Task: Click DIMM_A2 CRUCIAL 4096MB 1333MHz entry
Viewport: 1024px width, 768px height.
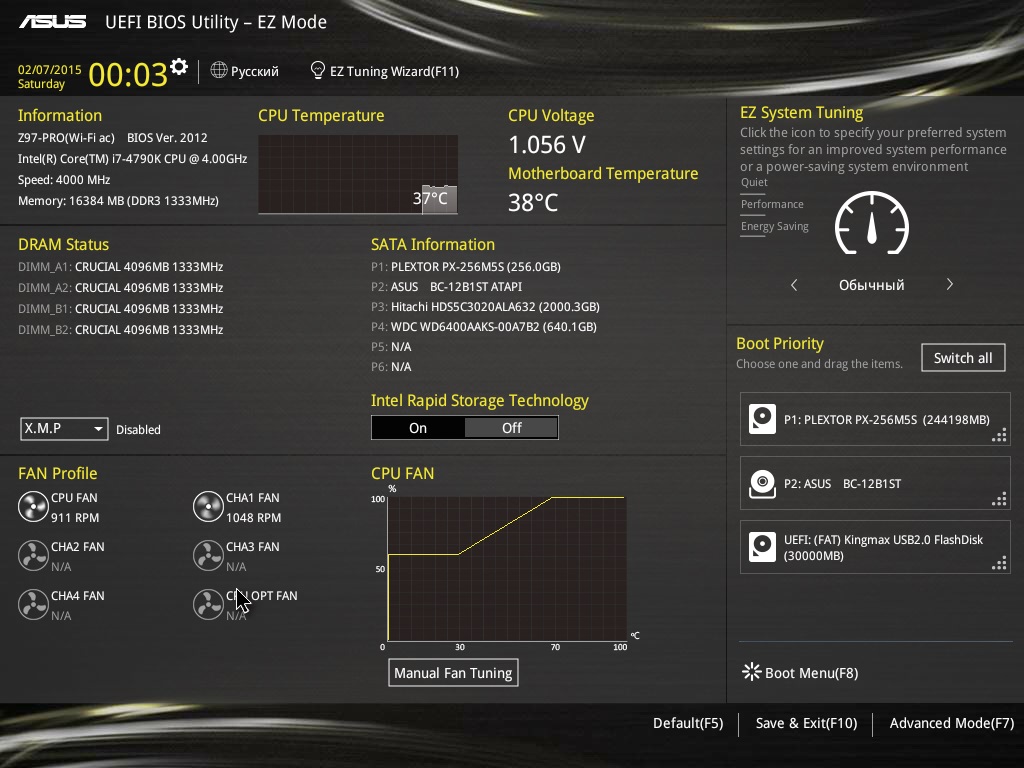Action: [121, 287]
